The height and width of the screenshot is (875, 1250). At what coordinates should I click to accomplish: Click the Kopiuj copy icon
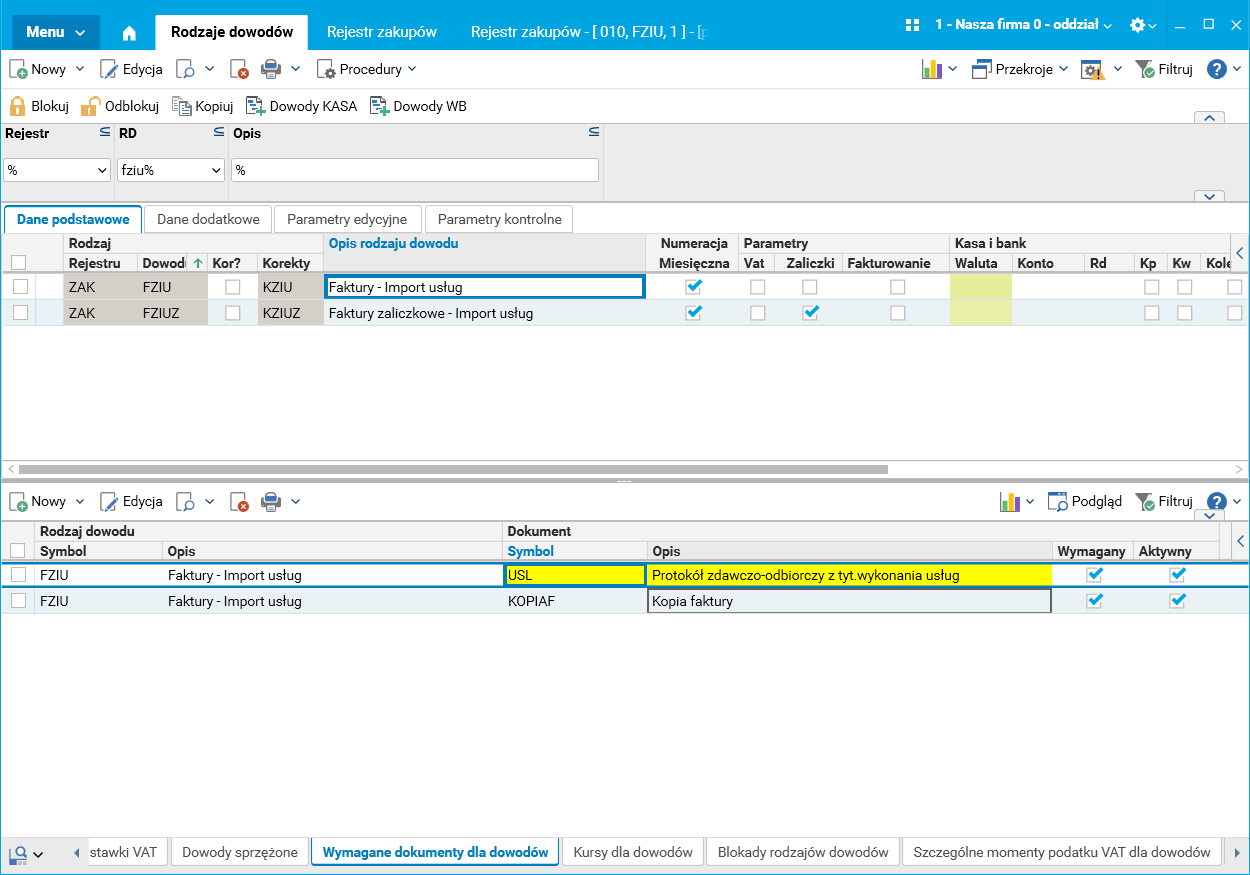pos(181,106)
